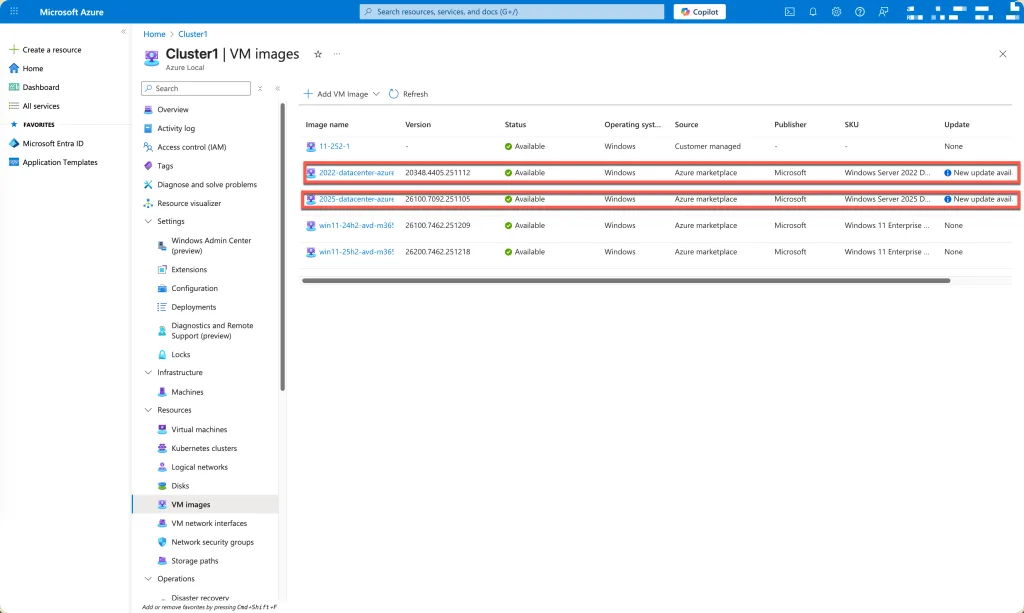Select Logical networks menu item
The height and width of the screenshot is (613, 1024).
[199, 467]
